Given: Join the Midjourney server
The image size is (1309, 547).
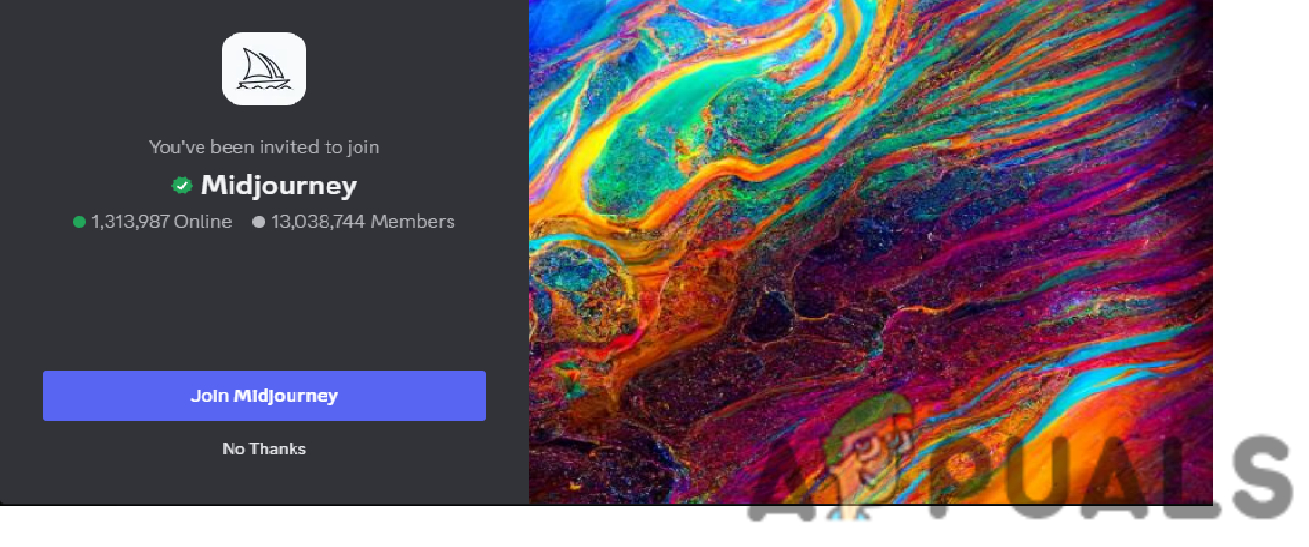Looking at the screenshot, I should 264,396.
